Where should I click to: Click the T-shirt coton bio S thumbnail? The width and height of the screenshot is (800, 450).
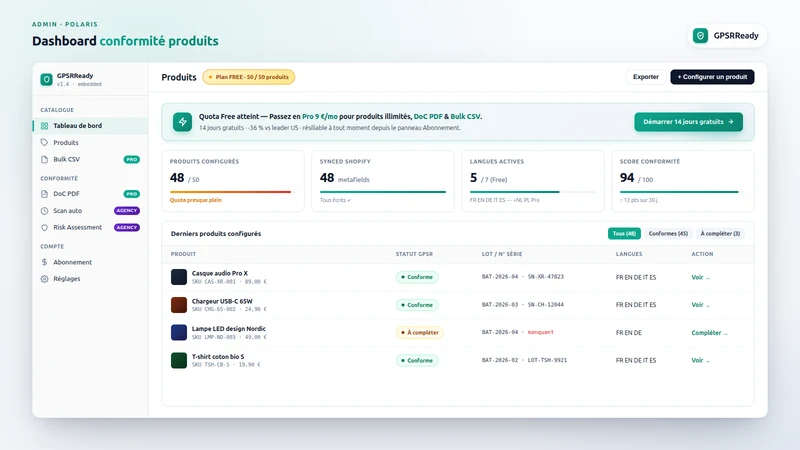179,360
